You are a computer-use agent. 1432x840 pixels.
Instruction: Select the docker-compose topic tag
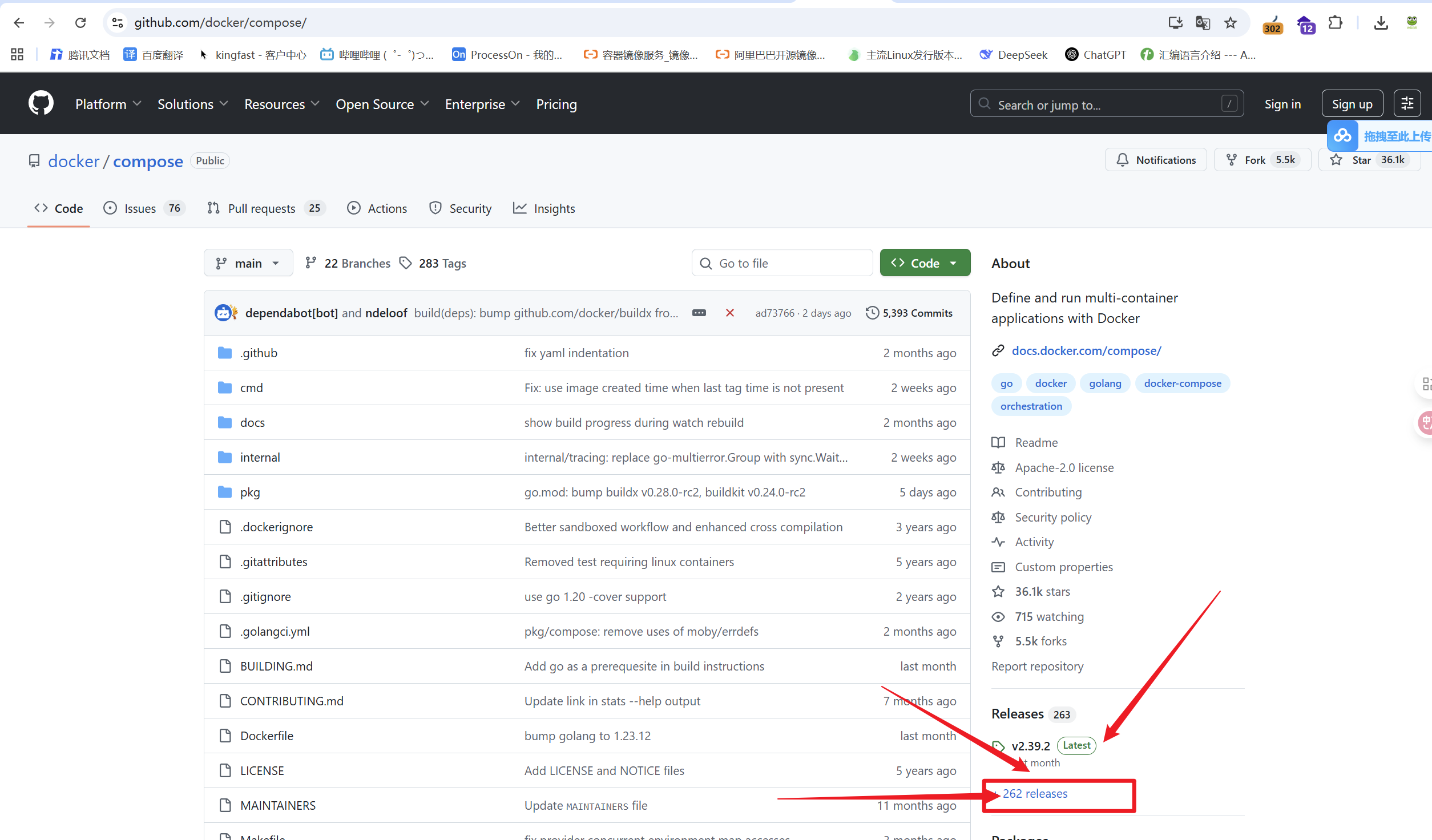tap(1183, 383)
